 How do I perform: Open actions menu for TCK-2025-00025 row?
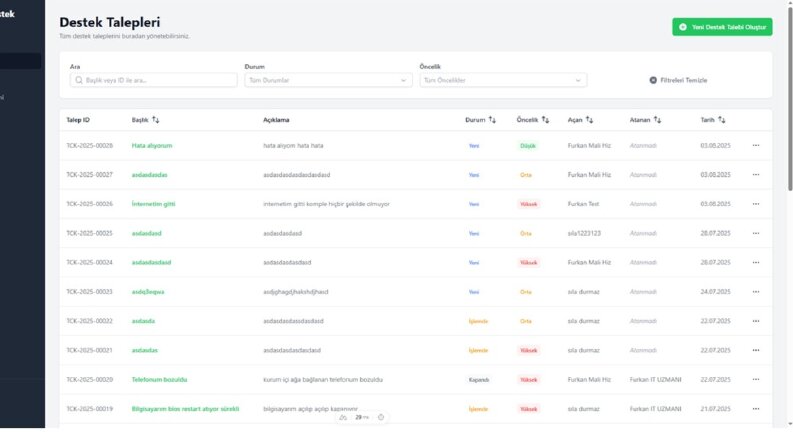point(756,234)
